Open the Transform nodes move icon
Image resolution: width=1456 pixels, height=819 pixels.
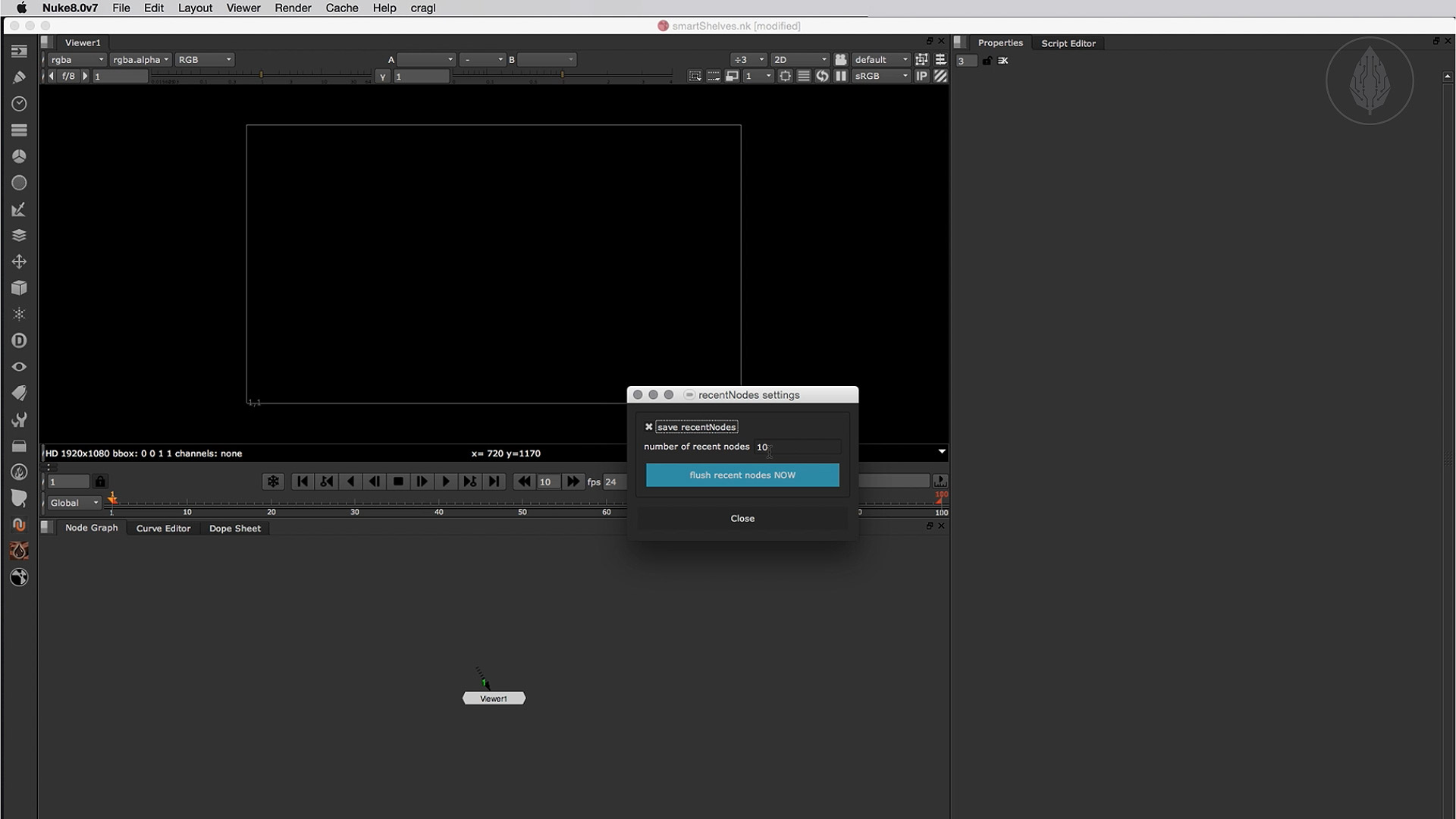coord(19,262)
